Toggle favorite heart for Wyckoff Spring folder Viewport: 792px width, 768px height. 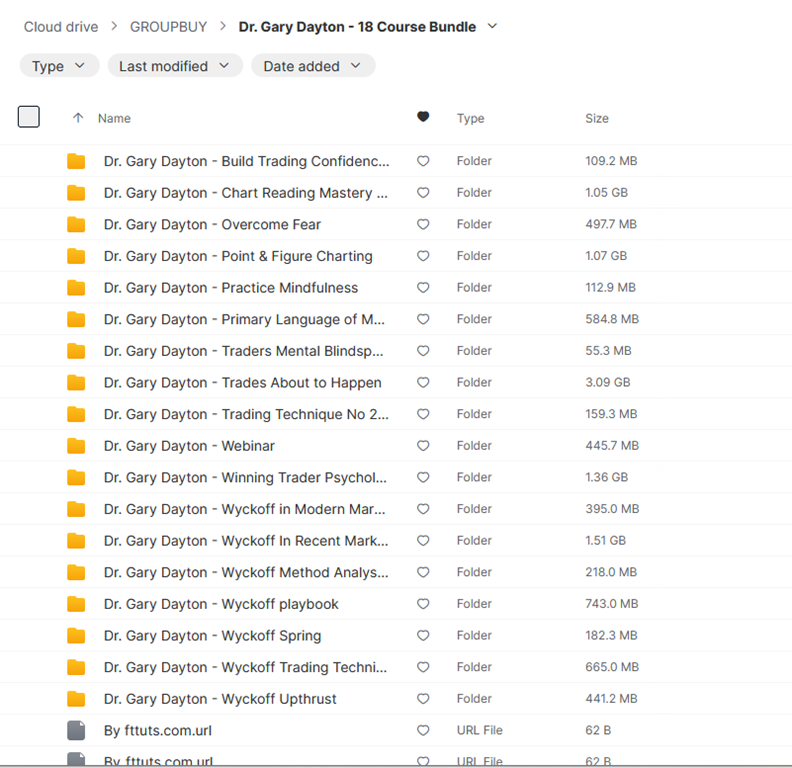click(x=423, y=636)
